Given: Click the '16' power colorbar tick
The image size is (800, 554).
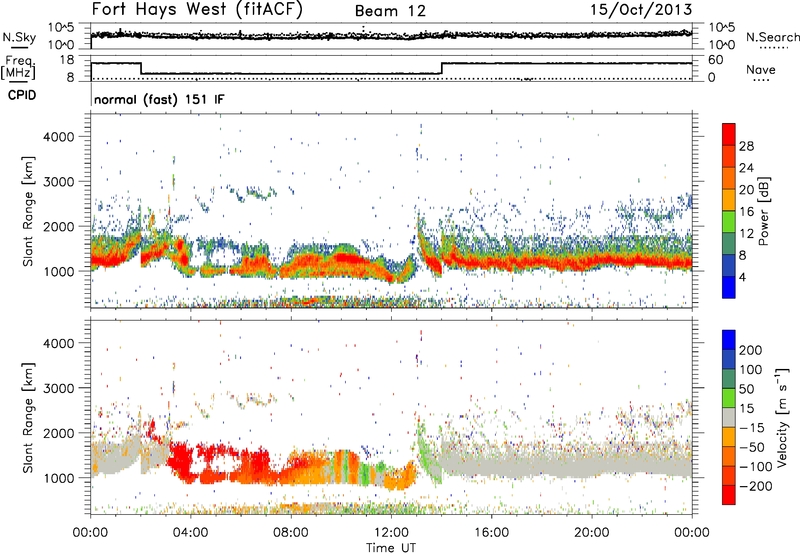Looking at the screenshot, I should tap(746, 212).
